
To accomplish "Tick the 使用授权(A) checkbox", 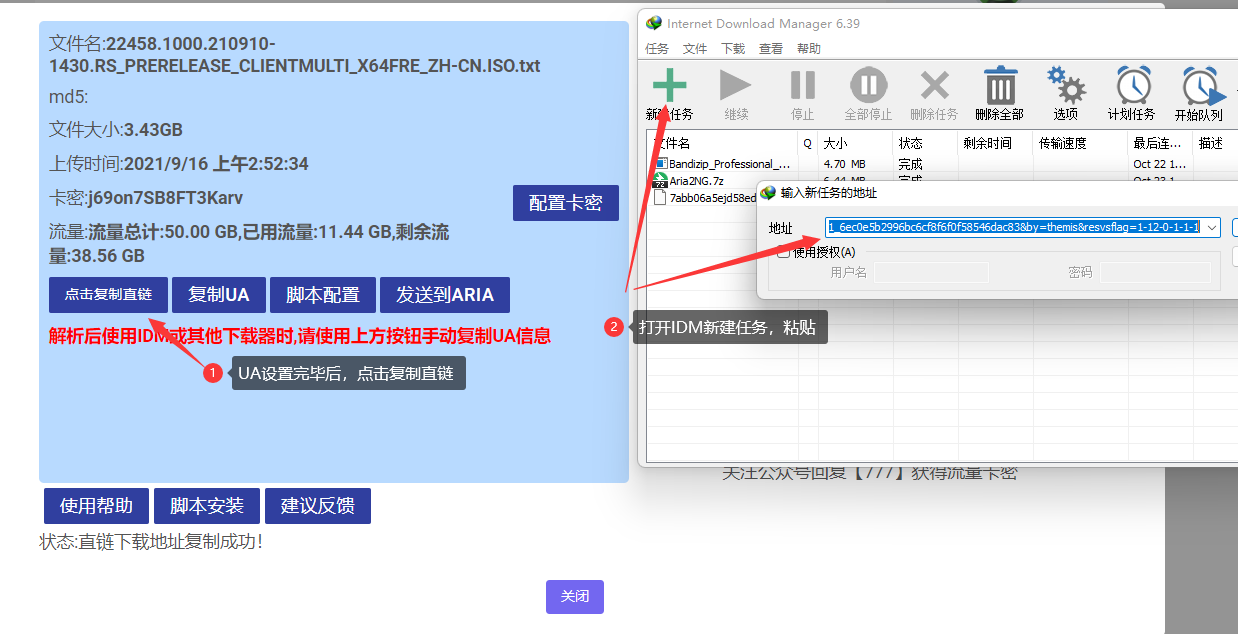I will [784, 252].
